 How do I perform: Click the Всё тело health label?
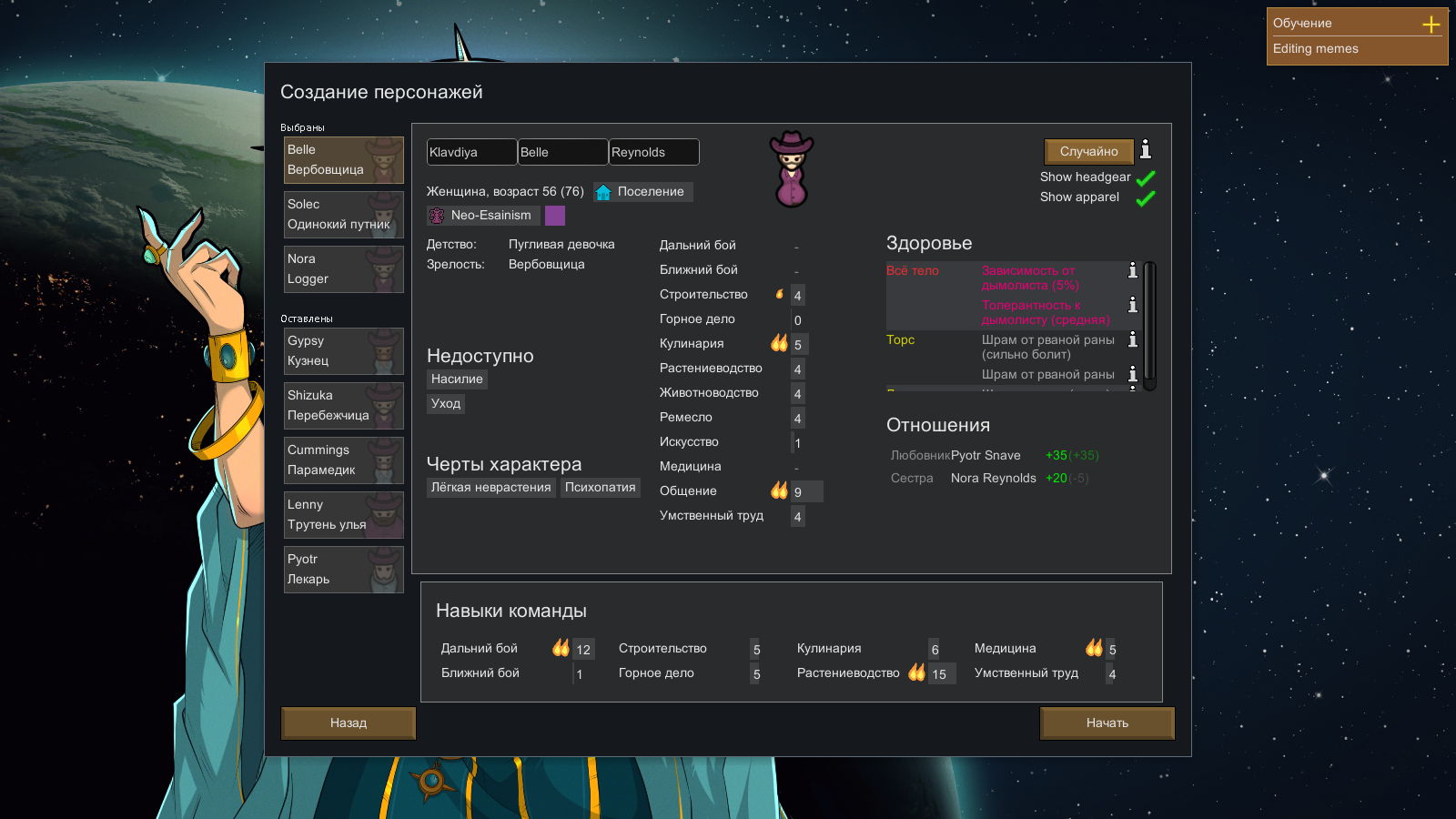point(913,271)
